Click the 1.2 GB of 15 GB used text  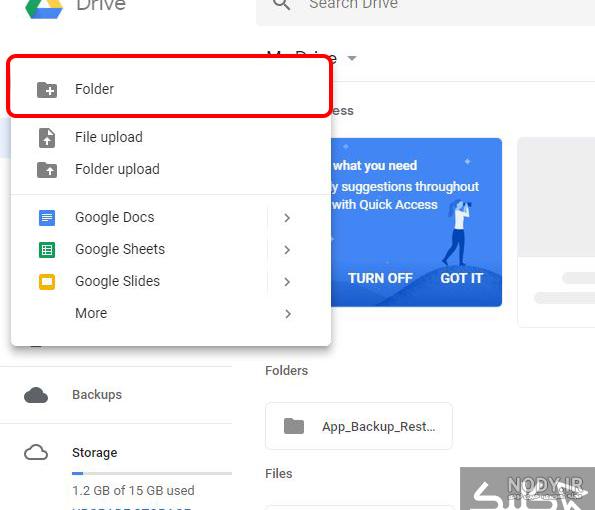(133, 490)
